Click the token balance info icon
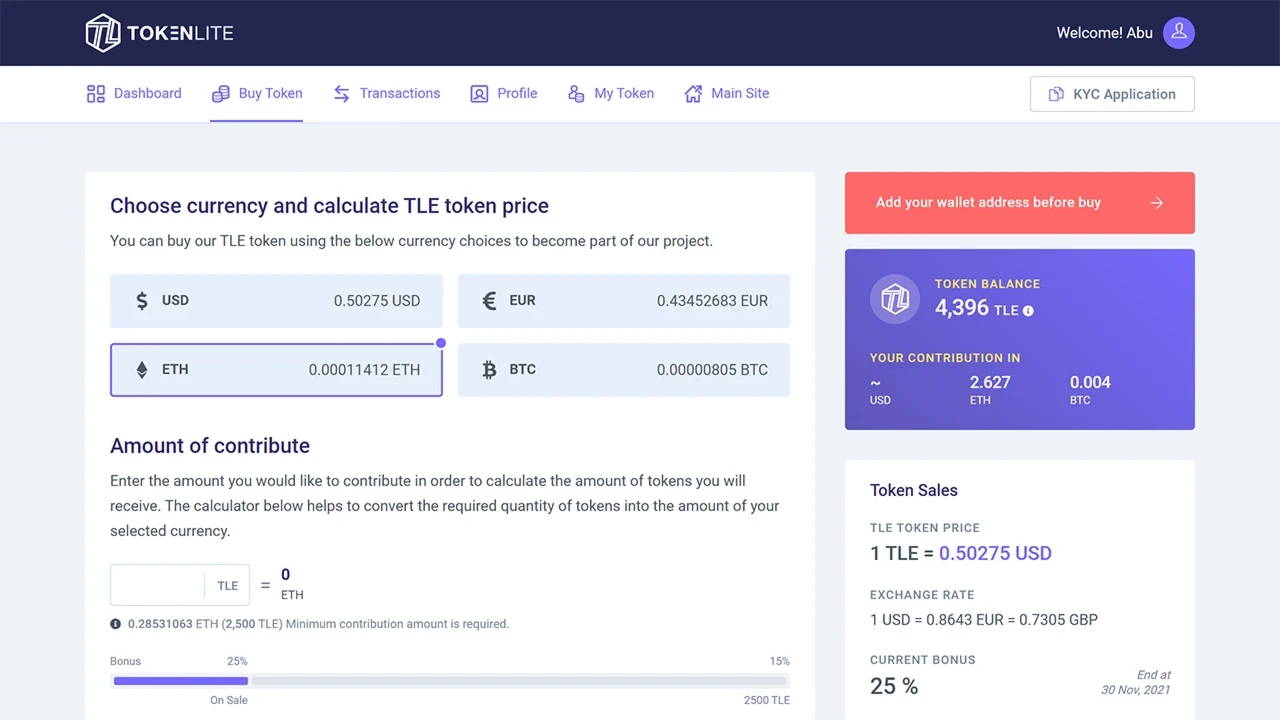The image size is (1280, 720). pyautogui.click(x=1028, y=311)
